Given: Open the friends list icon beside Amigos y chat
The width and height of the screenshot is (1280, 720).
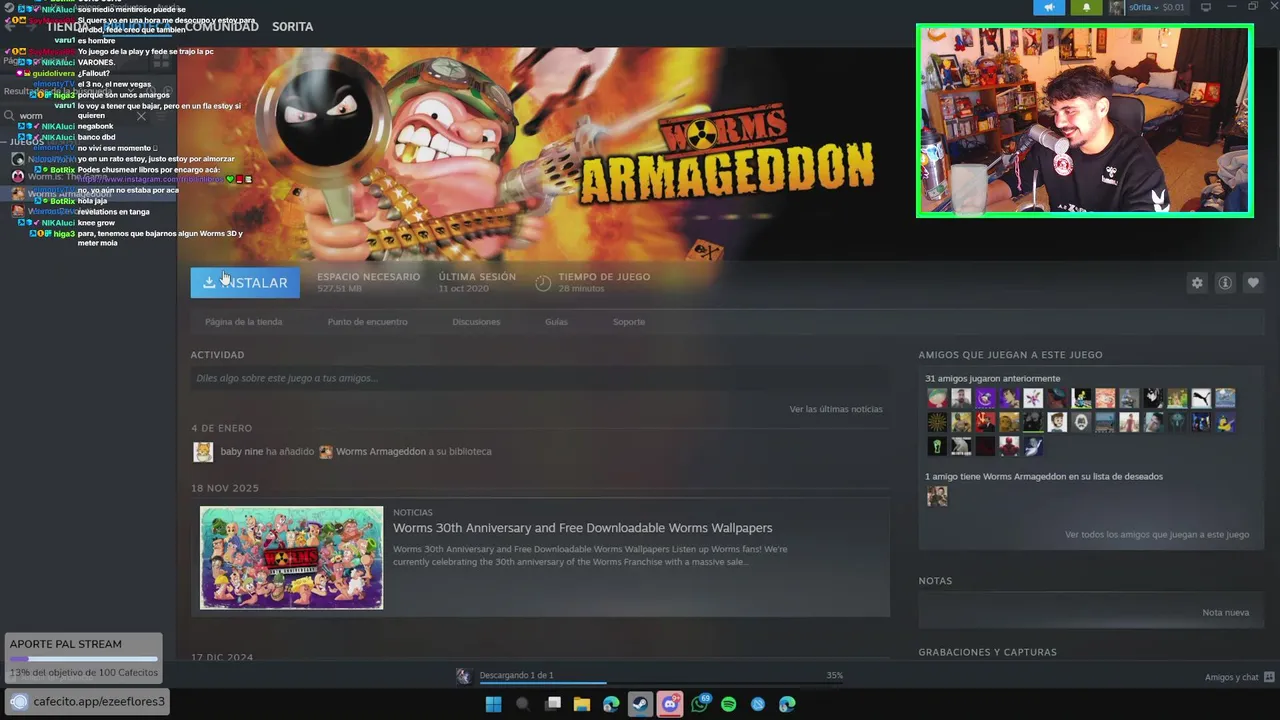Looking at the screenshot, I should click(x=1268, y=677).
